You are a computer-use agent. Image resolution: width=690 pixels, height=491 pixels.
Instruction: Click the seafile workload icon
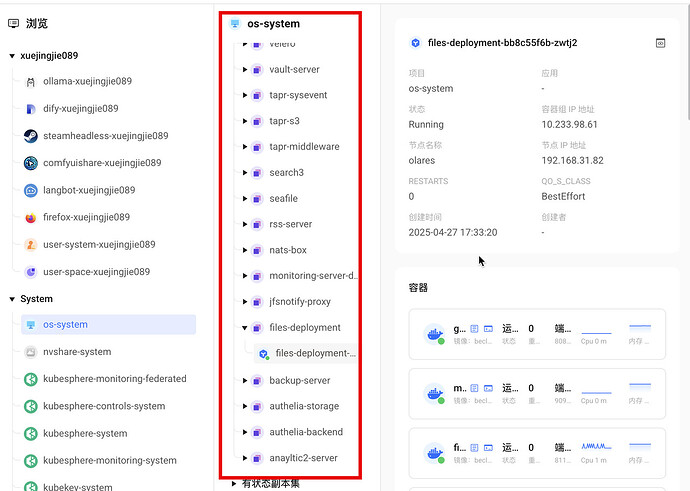point(257,199)
